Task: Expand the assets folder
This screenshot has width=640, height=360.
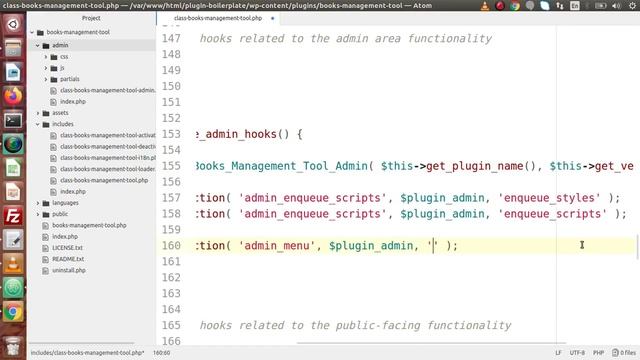Action: tap(38, 113)
